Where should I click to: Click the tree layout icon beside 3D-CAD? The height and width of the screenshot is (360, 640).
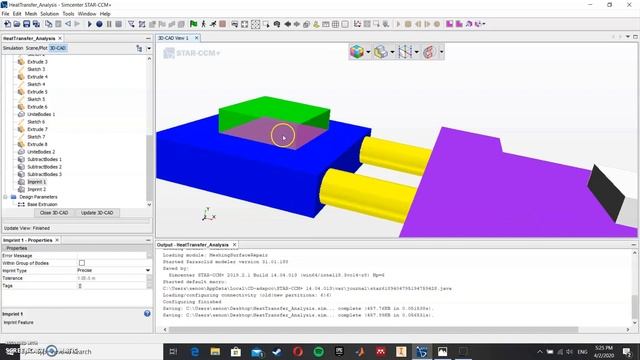click(139, 49)
